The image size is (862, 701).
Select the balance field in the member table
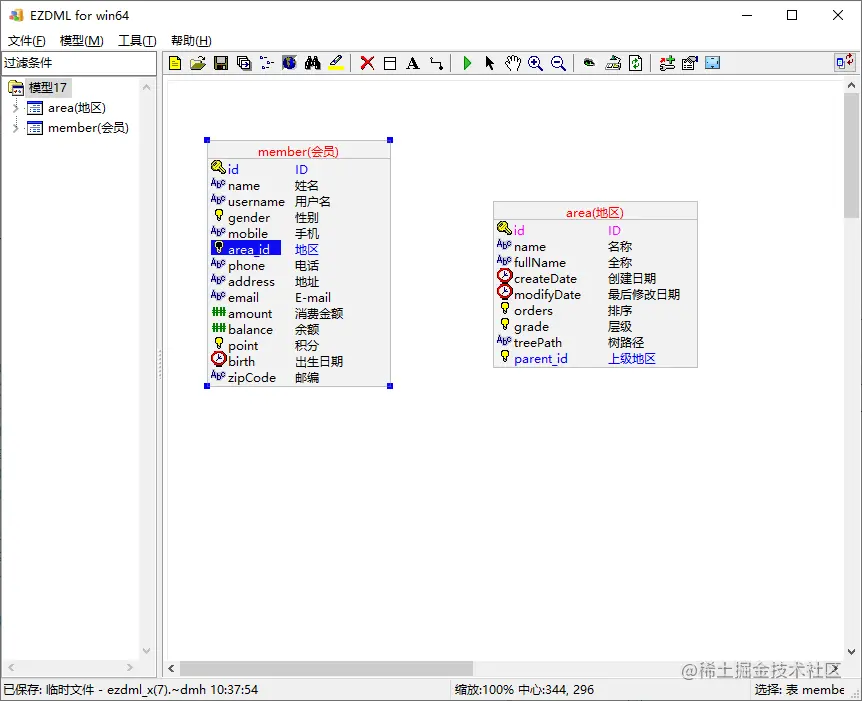[250, 329]
